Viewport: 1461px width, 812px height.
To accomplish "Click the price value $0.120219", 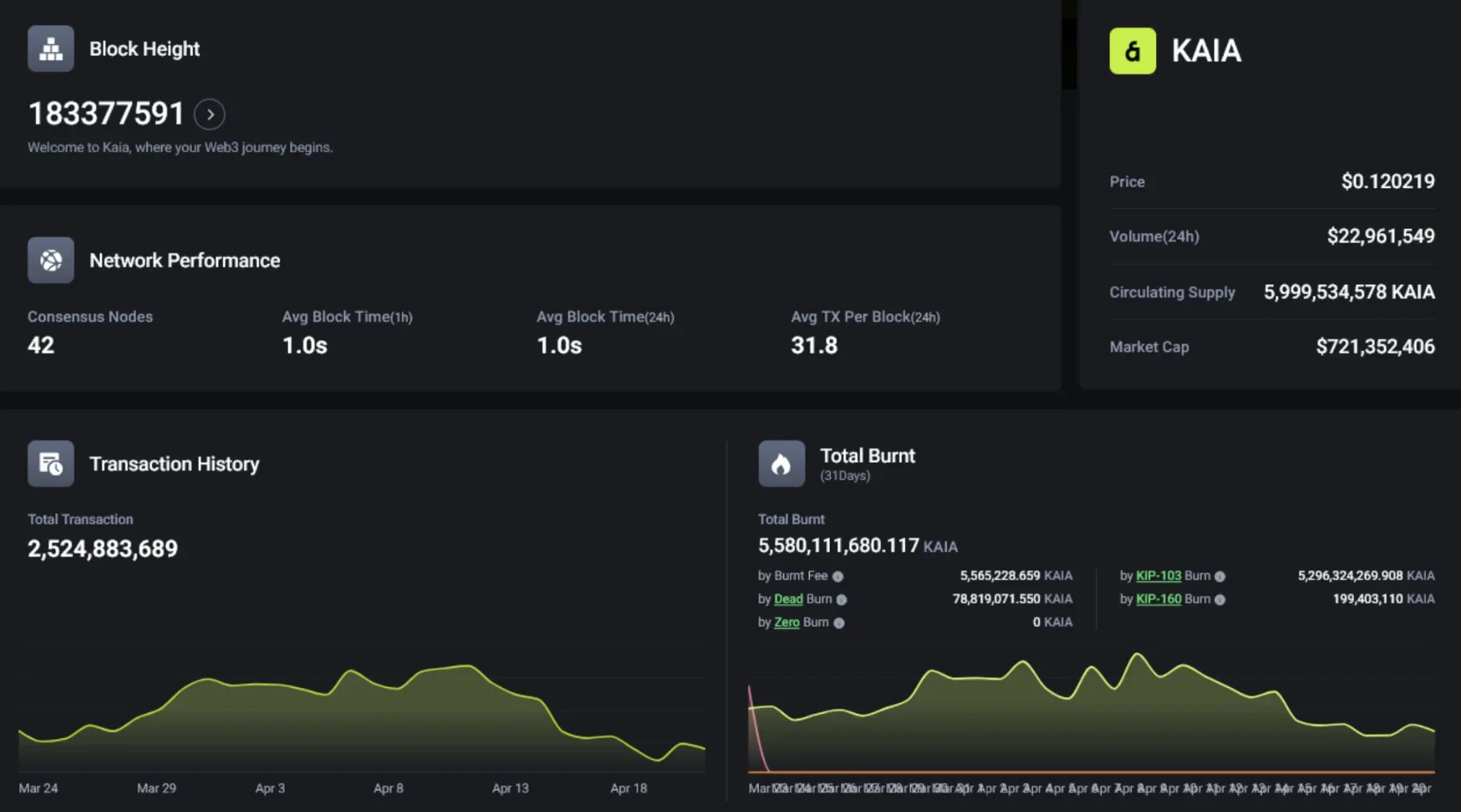I will click(x=1388, y=182).
